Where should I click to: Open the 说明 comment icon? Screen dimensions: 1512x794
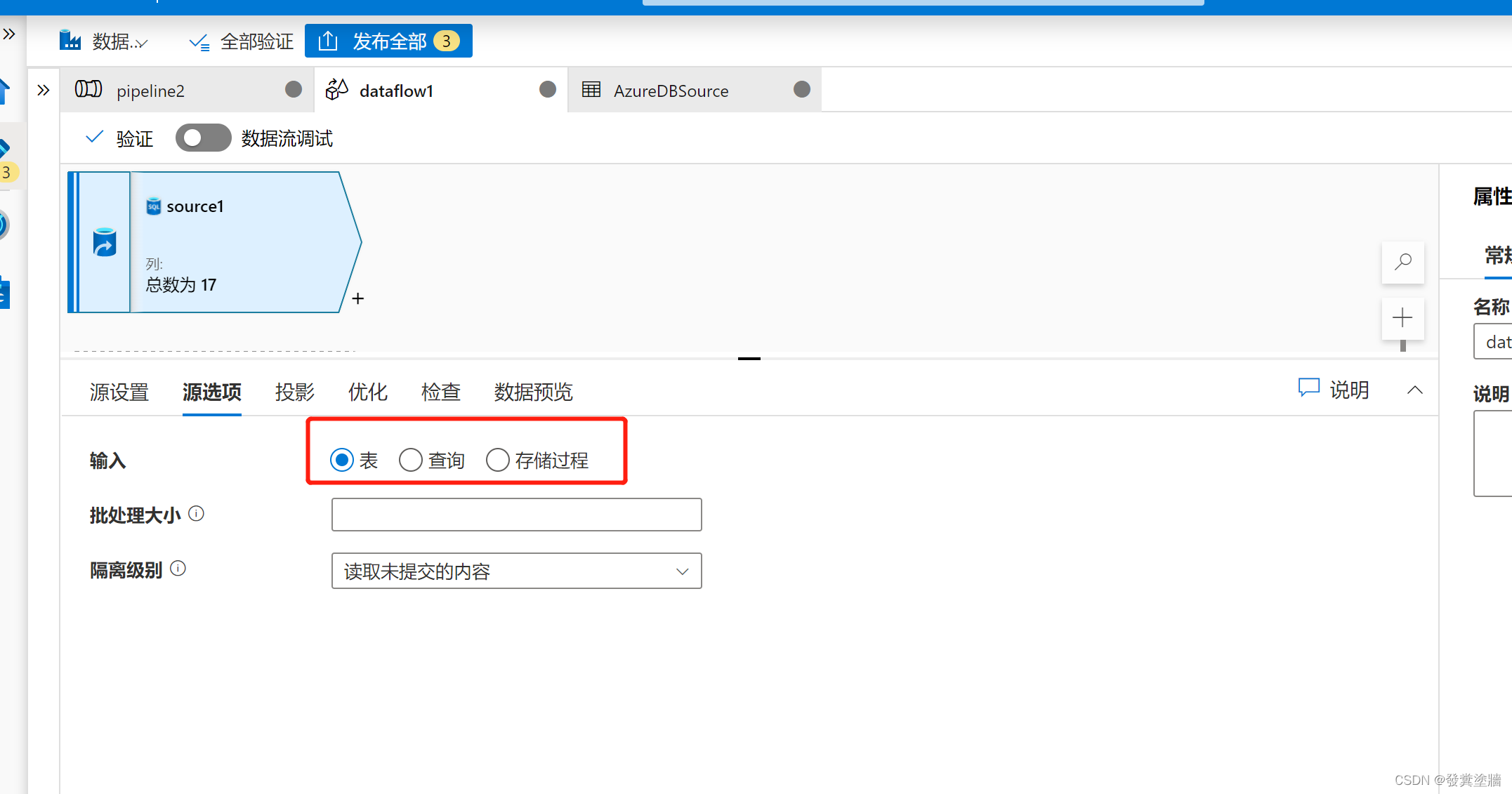coord(1308,388)
